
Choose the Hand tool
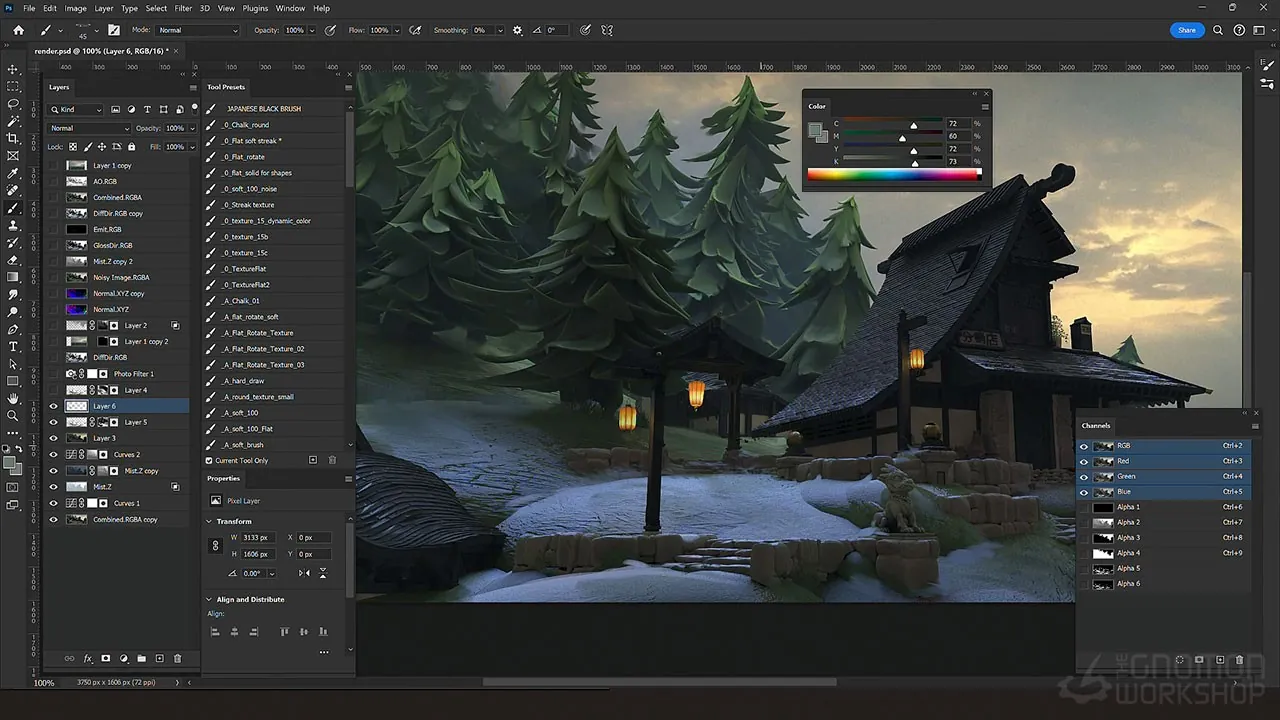click(13, 398)
